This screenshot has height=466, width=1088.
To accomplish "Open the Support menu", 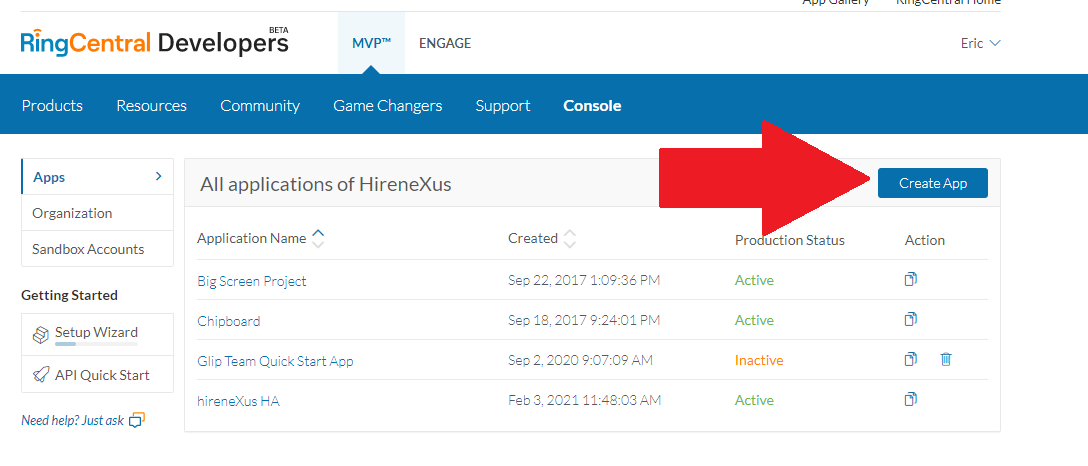I will [x=503, y=105].
